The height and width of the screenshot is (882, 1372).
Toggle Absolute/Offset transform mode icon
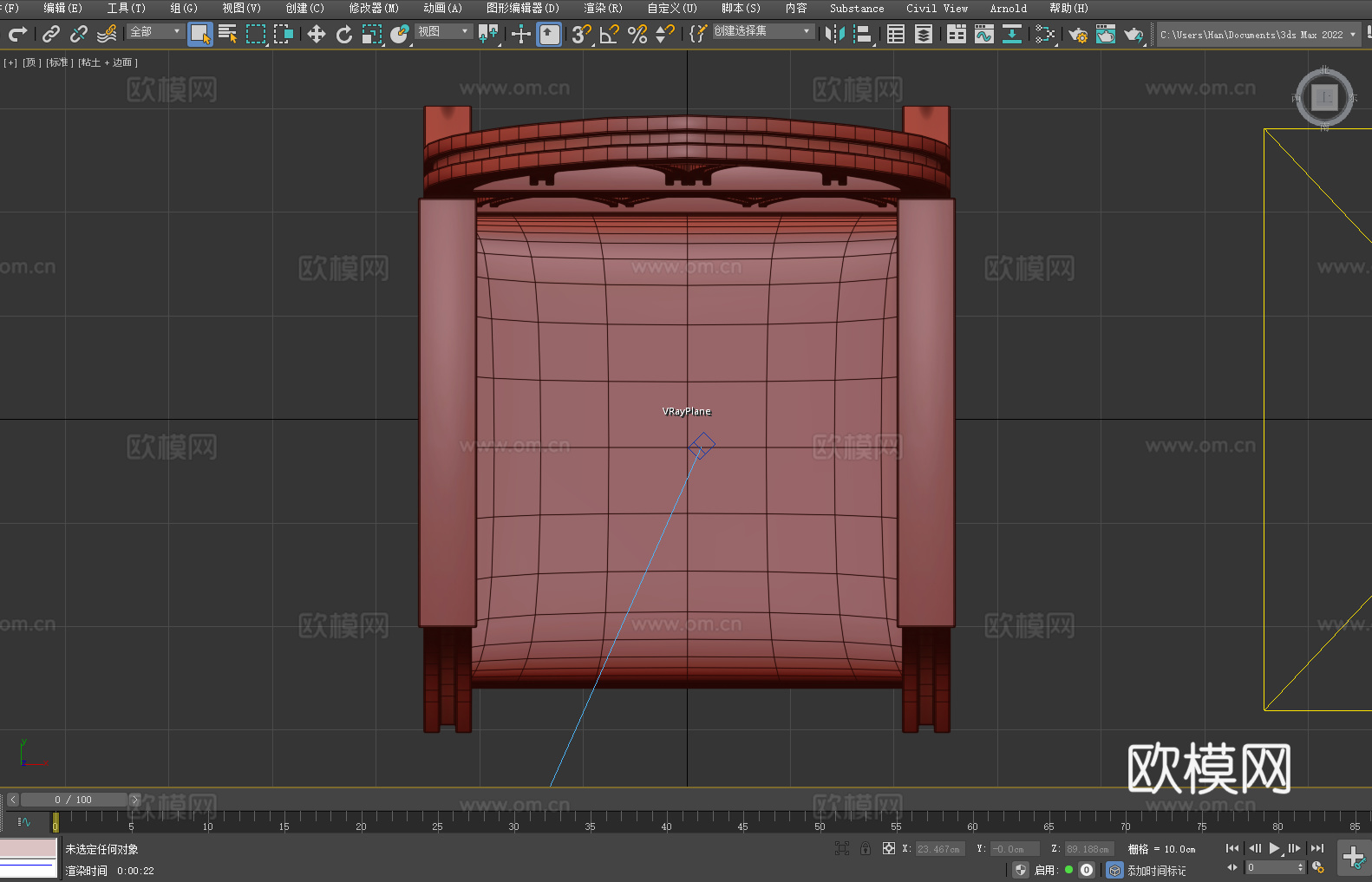pyautogui.click(x=888, y=848)
